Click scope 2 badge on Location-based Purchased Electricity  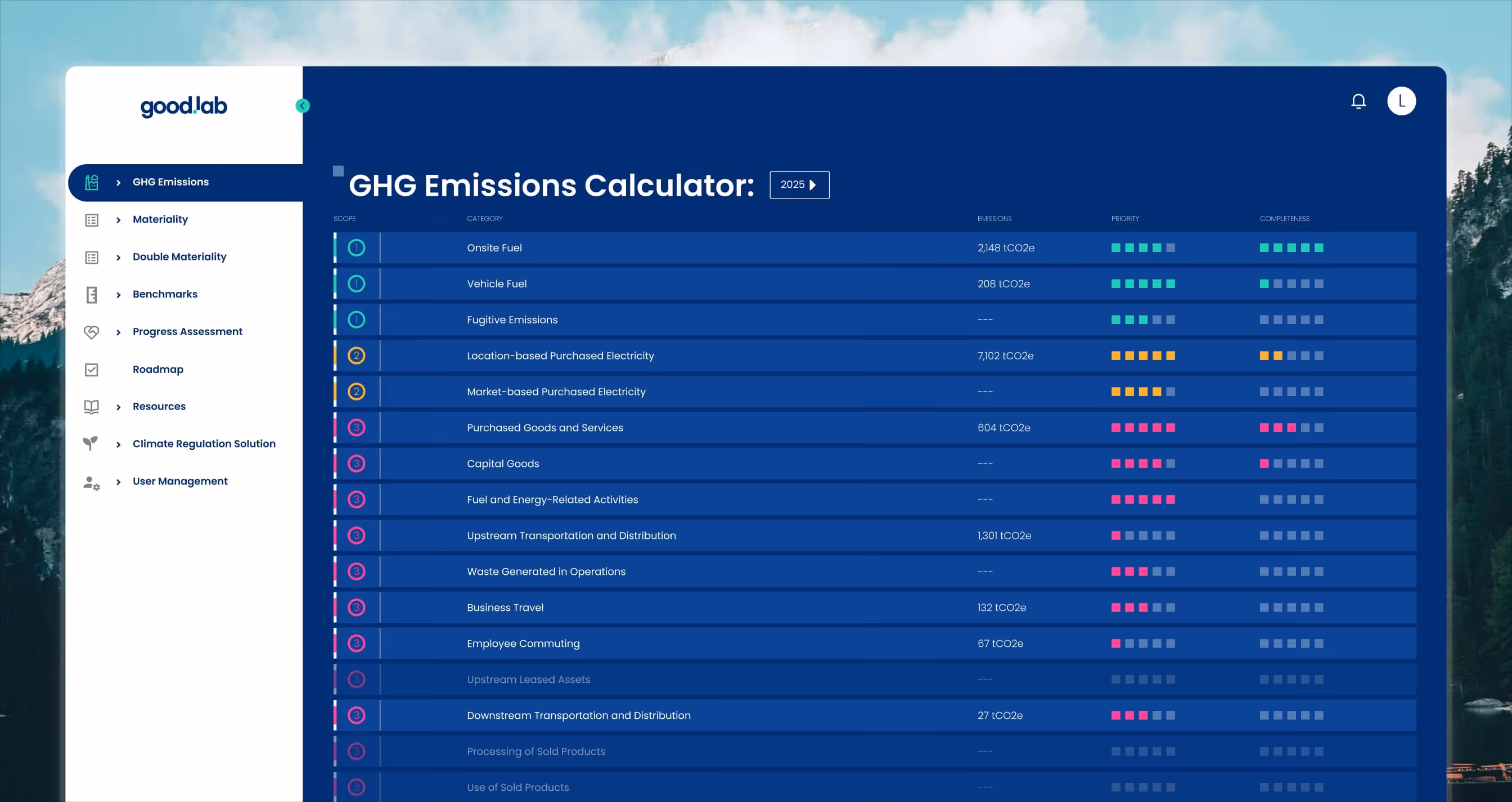tap(356, 355)
